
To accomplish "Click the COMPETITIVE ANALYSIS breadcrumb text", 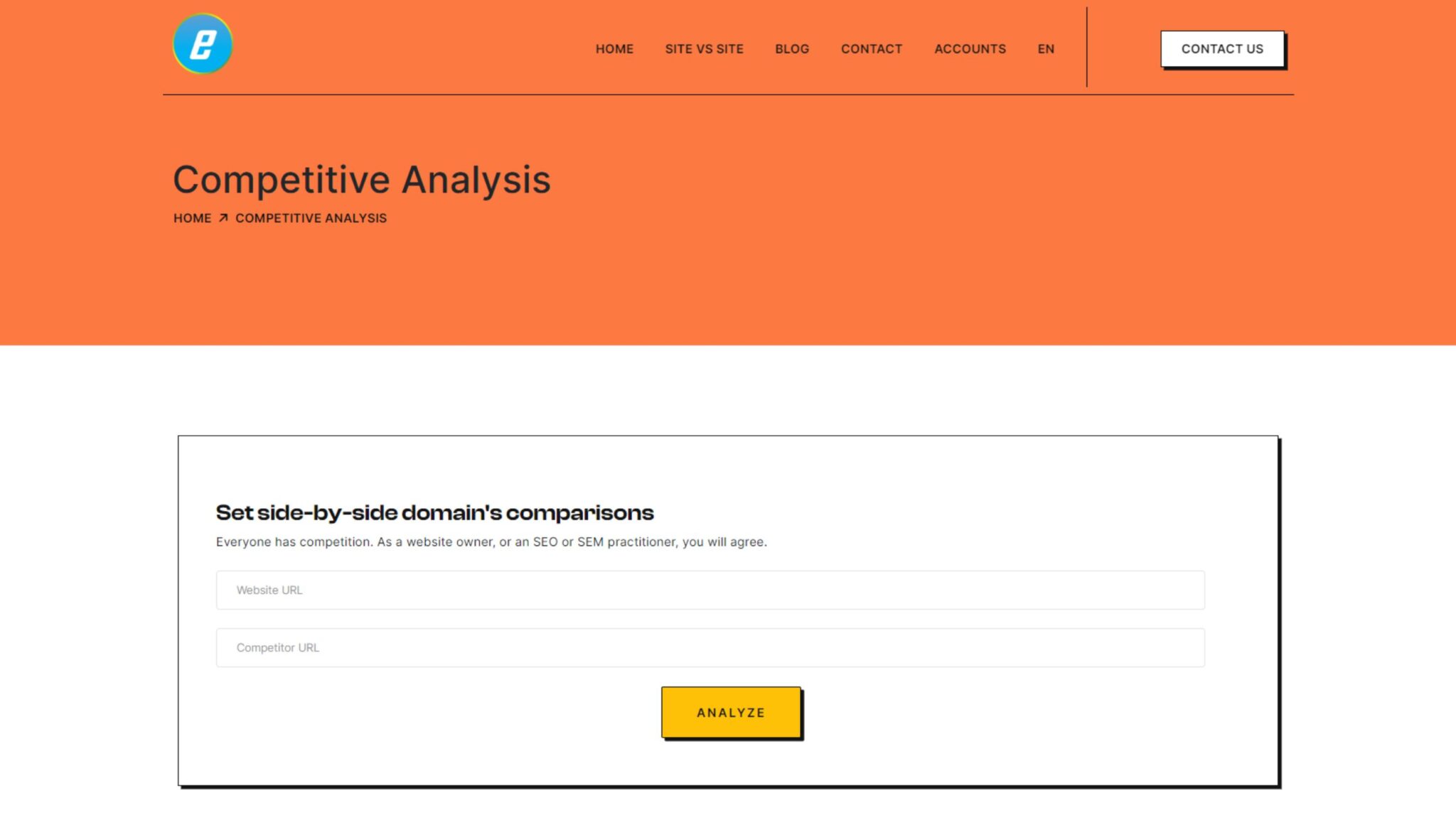I will (311, 218).
